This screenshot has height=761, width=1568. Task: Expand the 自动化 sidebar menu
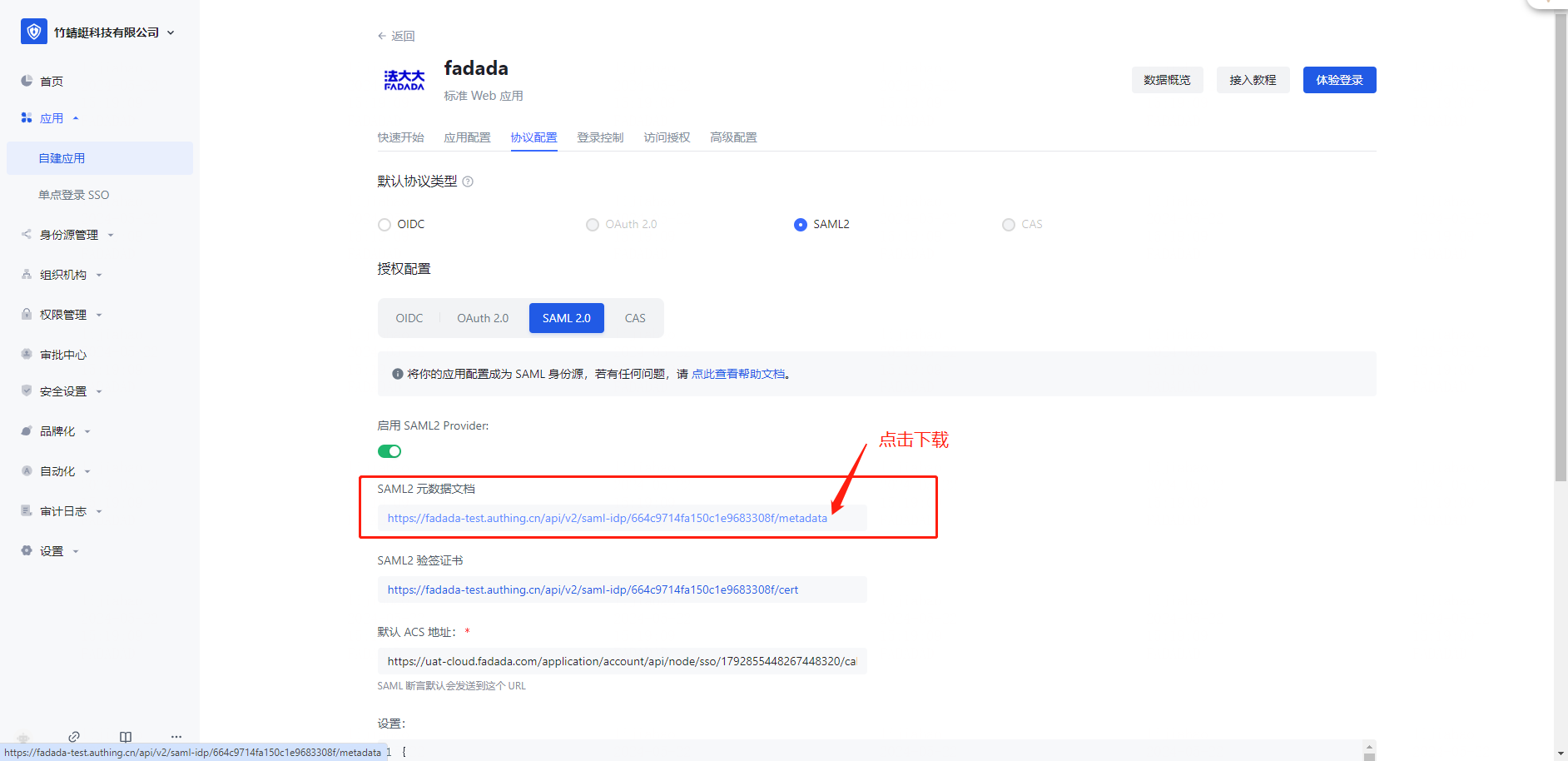pyautogui.click(x=87, y=471)
